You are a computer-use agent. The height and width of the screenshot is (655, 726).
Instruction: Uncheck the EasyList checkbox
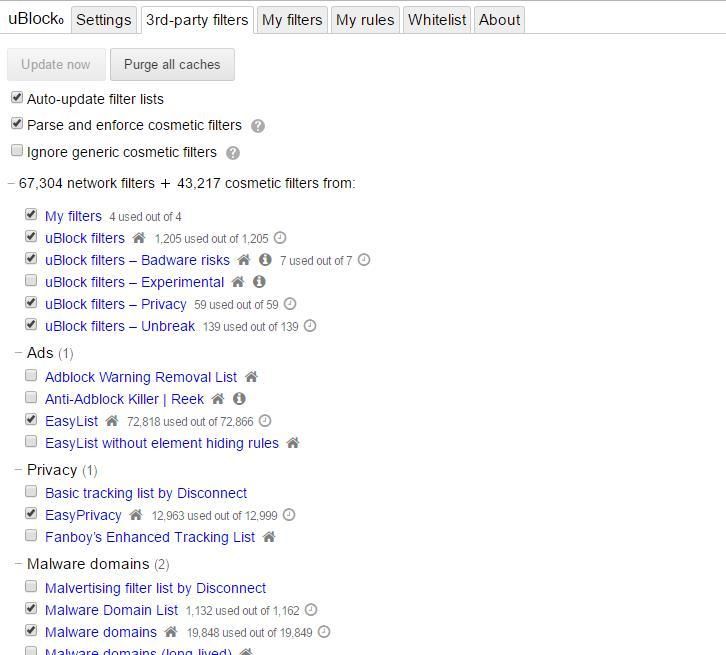point(31,419)
